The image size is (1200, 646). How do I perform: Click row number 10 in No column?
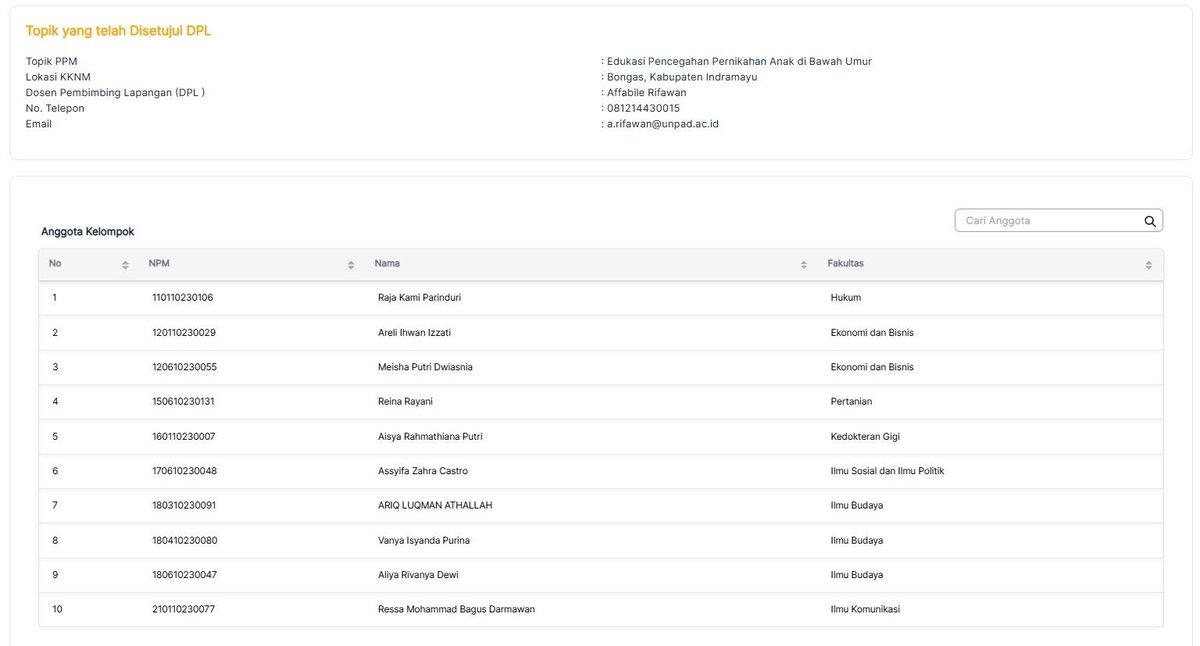tap(57, 609)
